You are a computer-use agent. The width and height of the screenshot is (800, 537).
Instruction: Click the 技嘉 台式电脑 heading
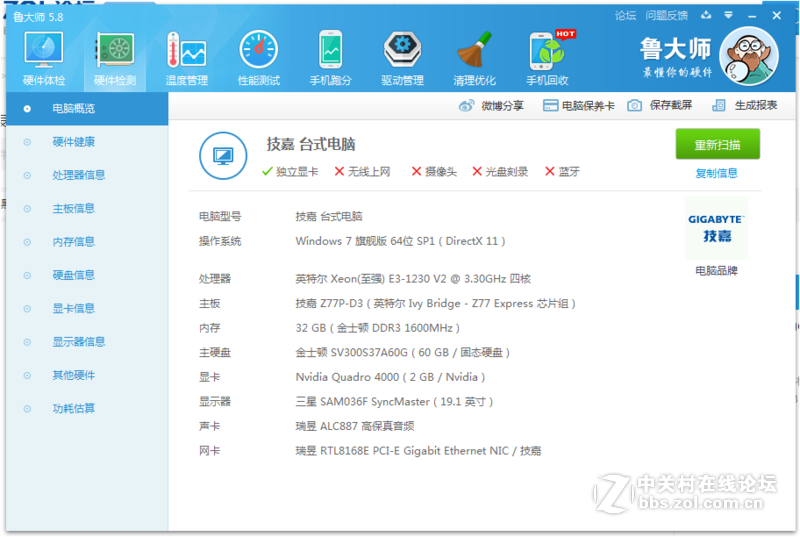[311, 144]
